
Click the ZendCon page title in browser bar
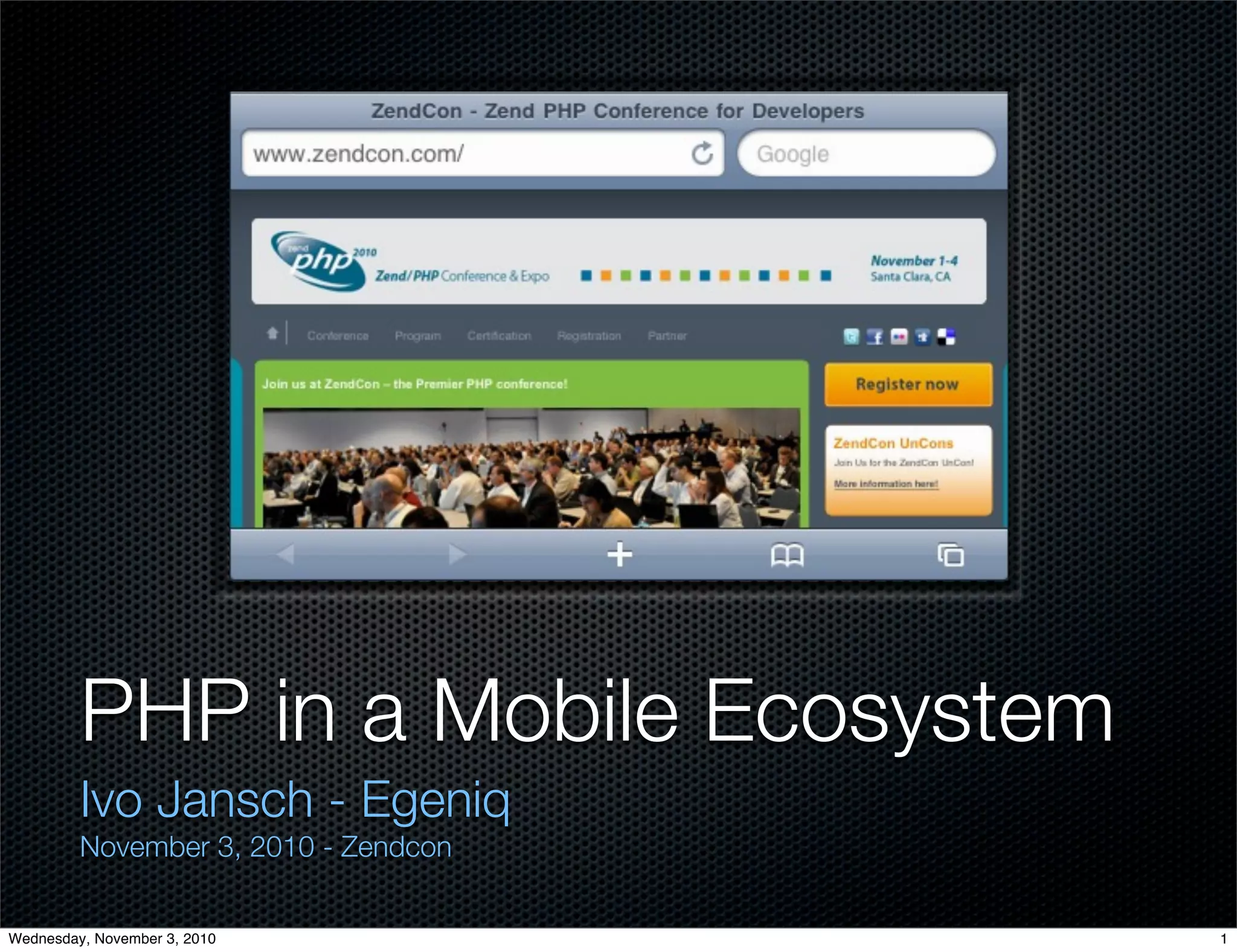tap(617, 111)
